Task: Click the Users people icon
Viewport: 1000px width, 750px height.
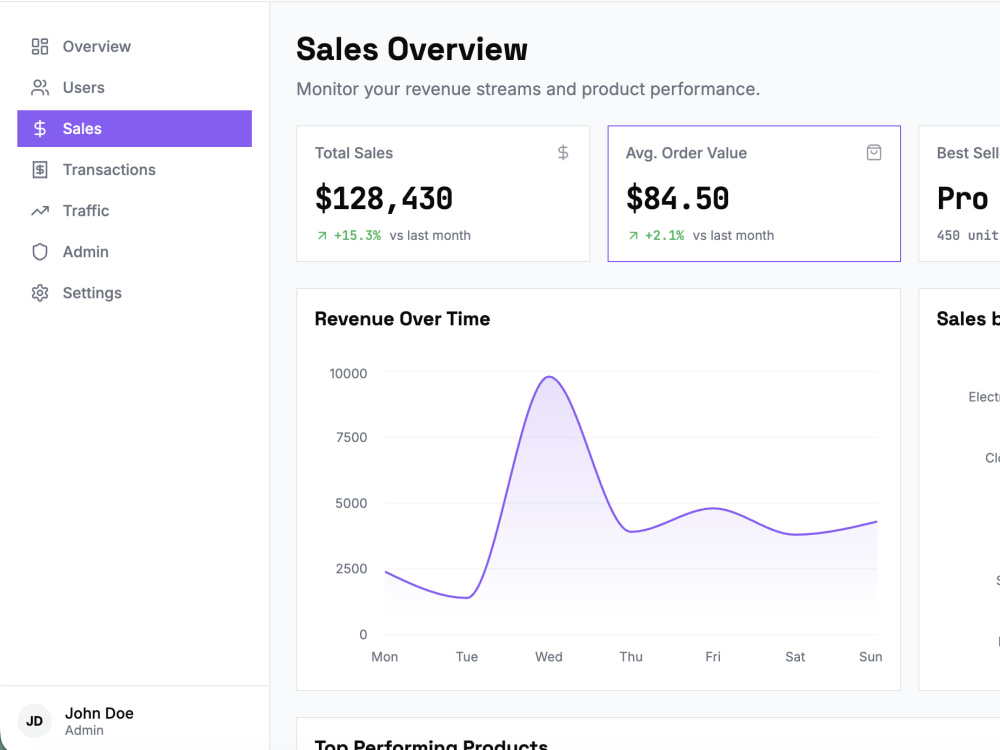Action: pos(40,87)
